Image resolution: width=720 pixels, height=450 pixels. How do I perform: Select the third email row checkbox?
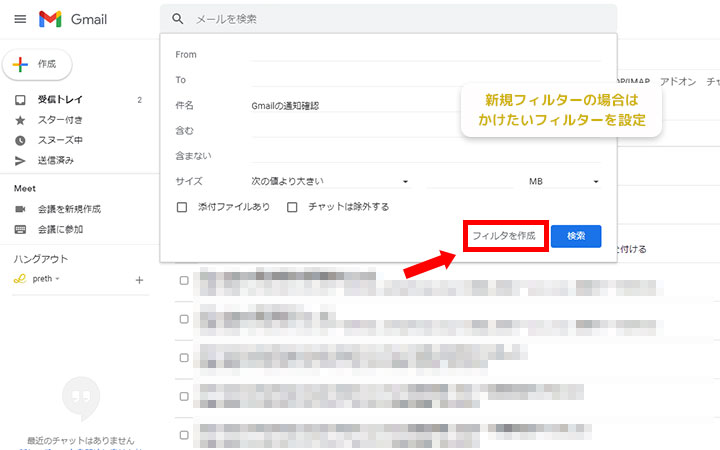(184, 358)
